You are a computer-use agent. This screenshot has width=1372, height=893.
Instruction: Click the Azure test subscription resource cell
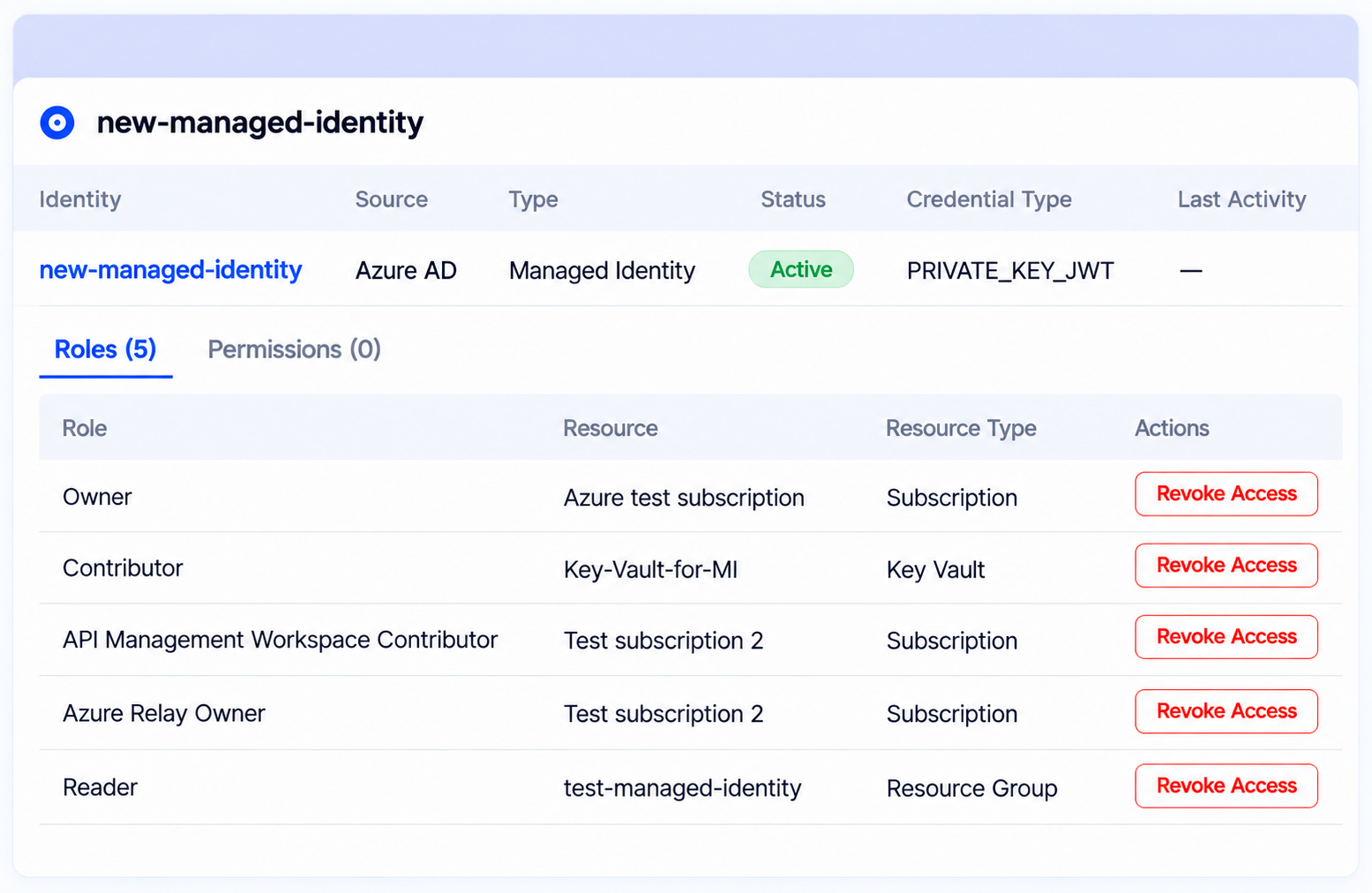[684, 498]
